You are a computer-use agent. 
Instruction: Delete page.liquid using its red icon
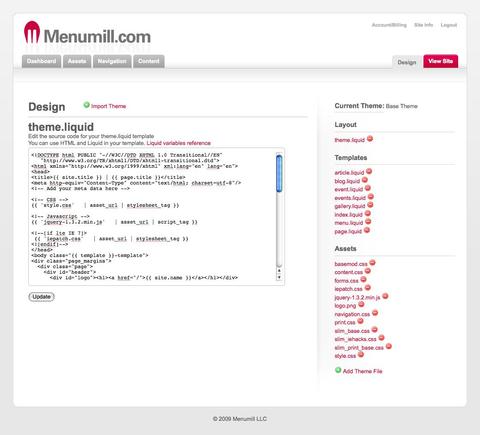(367, 230)
